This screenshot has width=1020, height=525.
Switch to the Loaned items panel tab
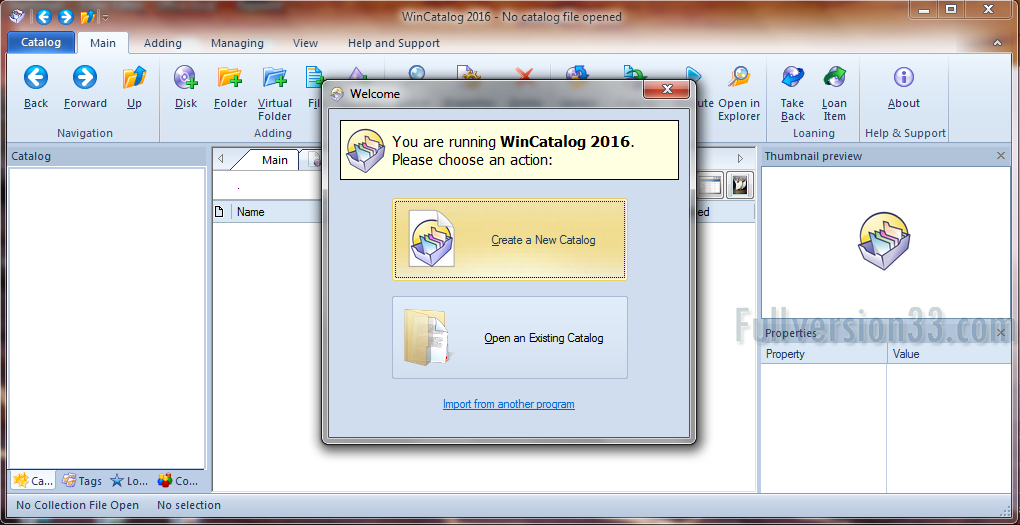(129, 481)
